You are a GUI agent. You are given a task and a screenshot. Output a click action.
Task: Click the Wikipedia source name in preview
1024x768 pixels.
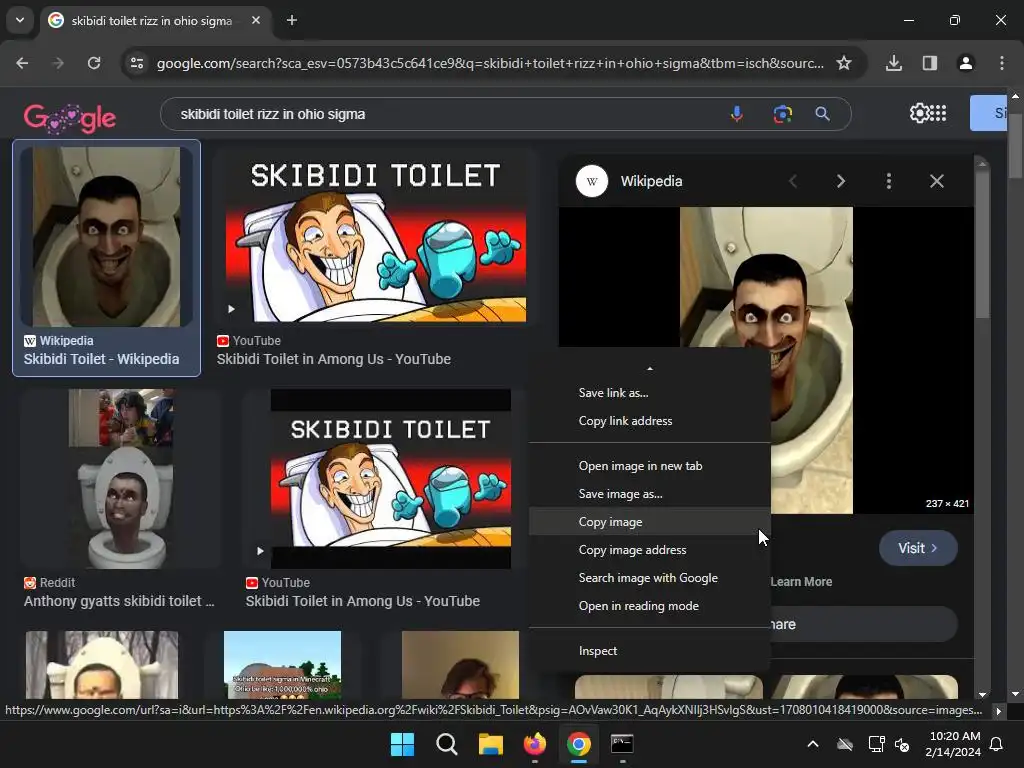(x=651, y=181)
